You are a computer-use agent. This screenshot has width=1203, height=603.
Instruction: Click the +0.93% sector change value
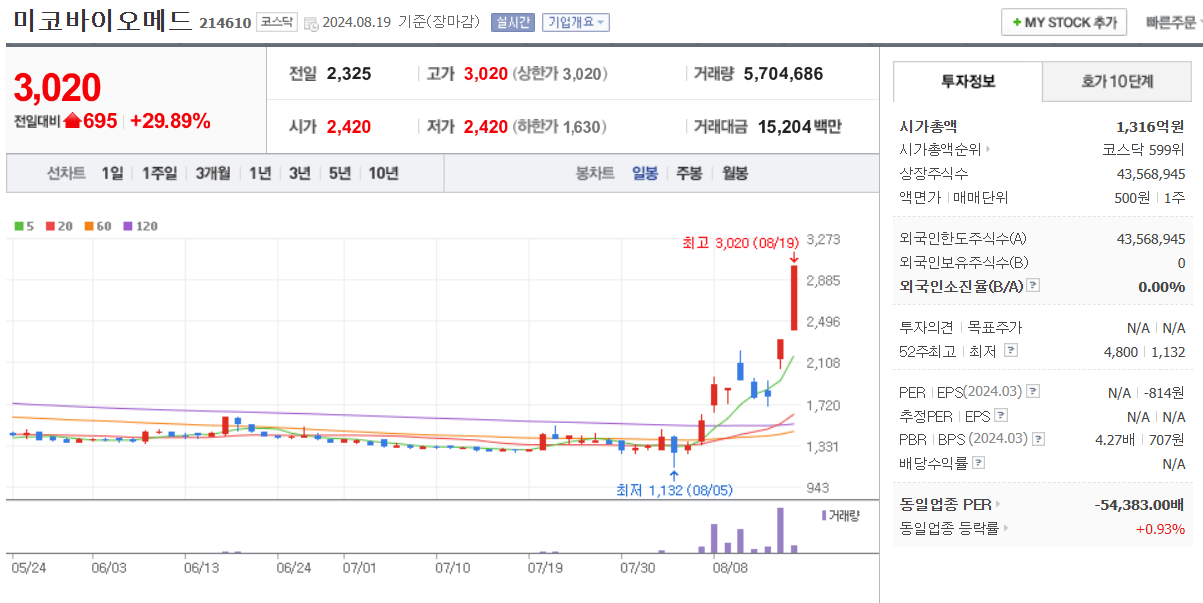[1160, 528]
